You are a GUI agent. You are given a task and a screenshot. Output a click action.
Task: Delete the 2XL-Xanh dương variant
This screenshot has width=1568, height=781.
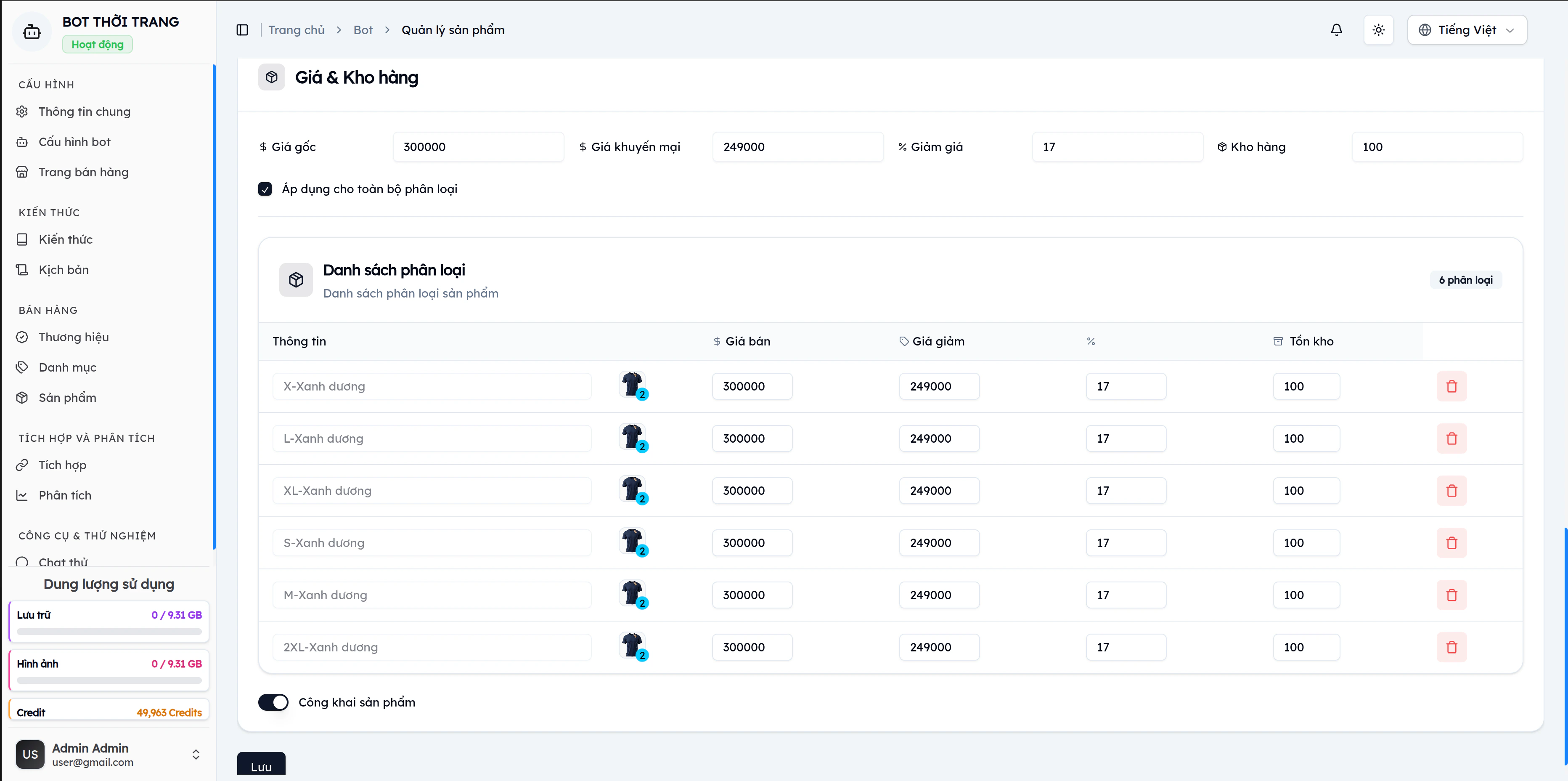(x=1452, y=647)
